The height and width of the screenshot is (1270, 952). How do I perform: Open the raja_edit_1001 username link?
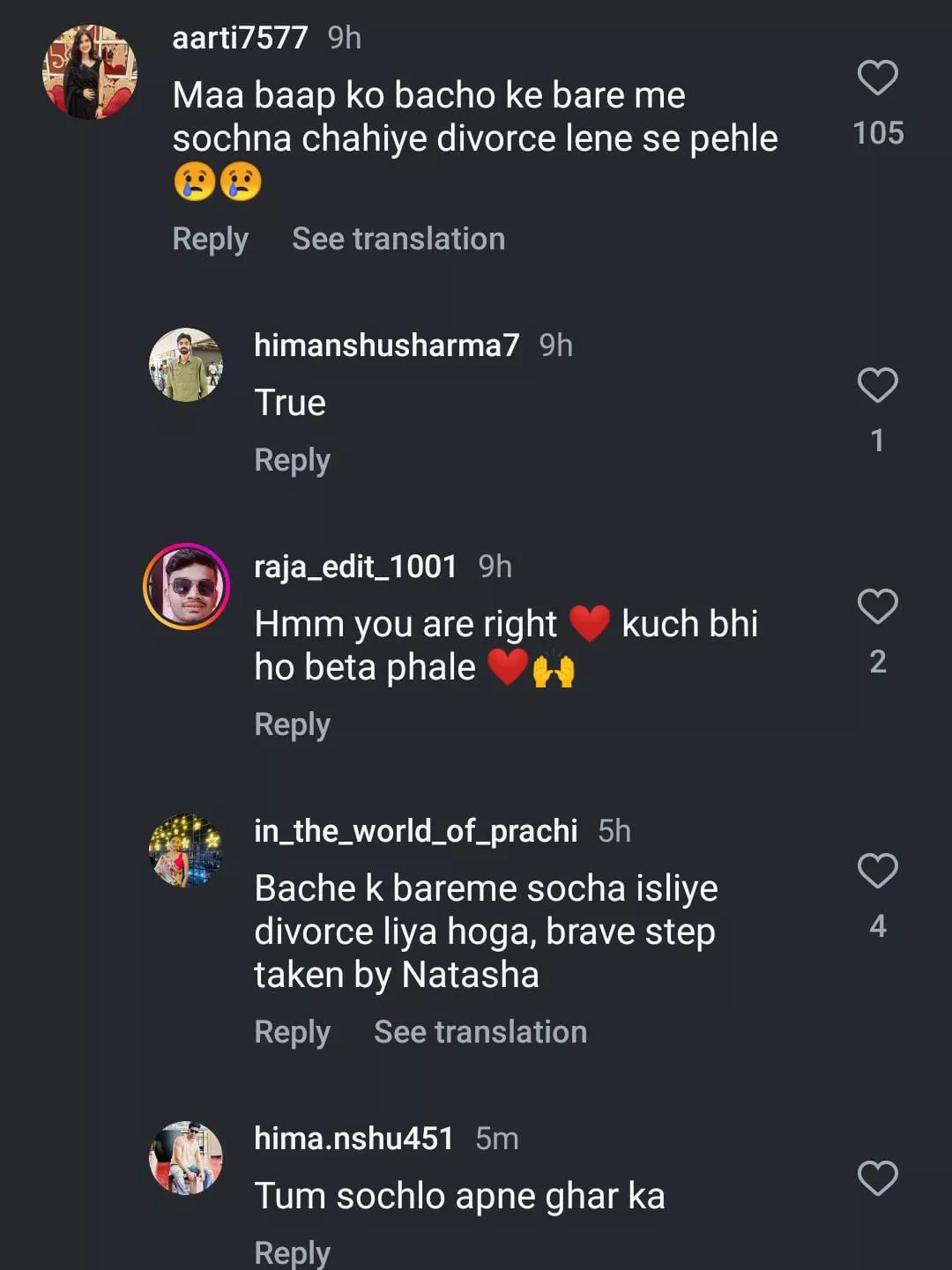pos(355,567)
